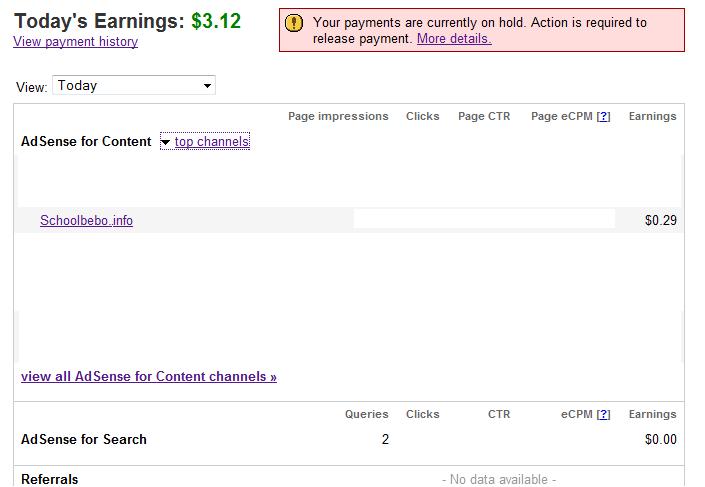Click the Page CTR column header

coord(484,116)
